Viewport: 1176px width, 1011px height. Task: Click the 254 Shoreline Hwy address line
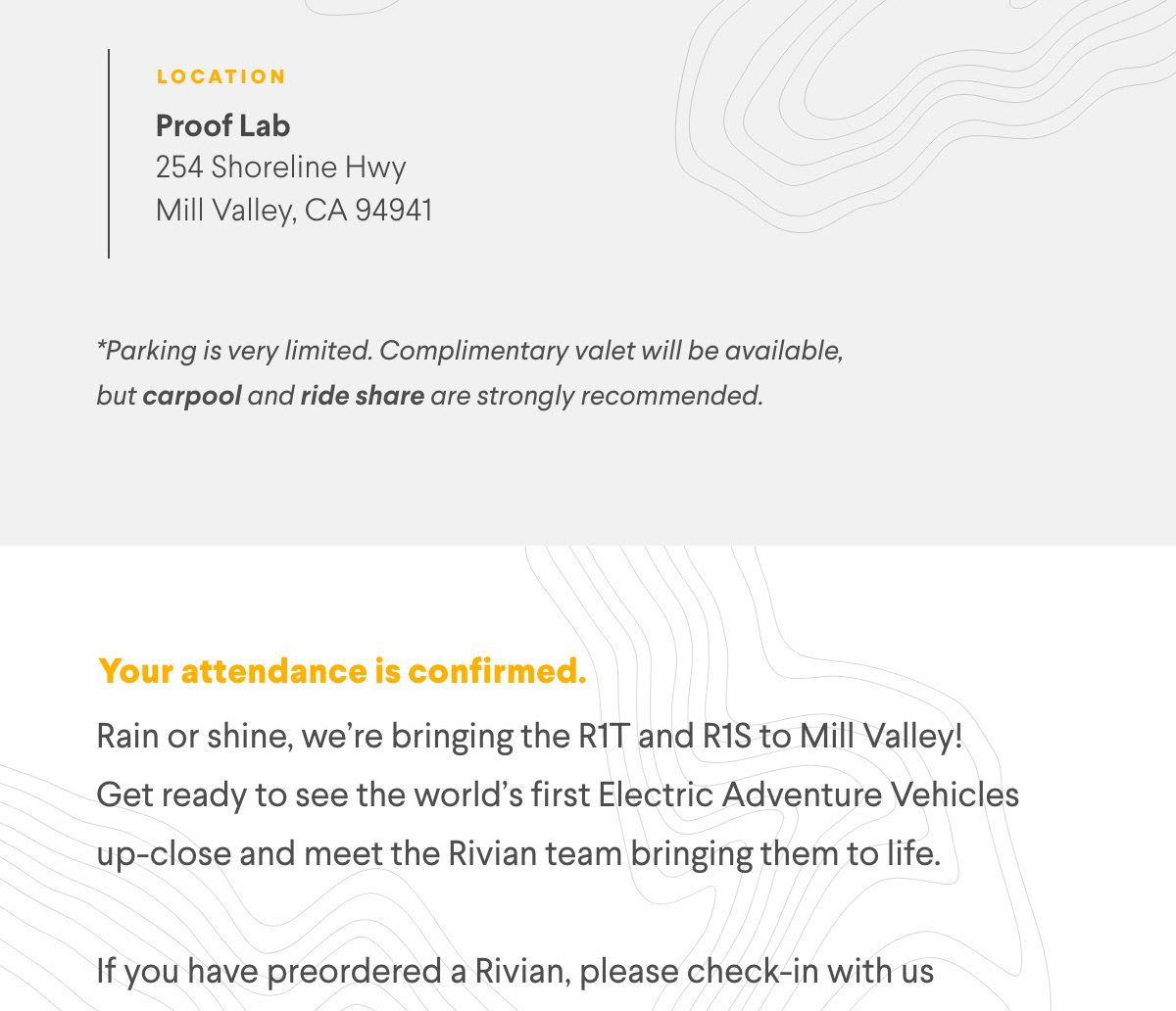click(x=281, y=168)
